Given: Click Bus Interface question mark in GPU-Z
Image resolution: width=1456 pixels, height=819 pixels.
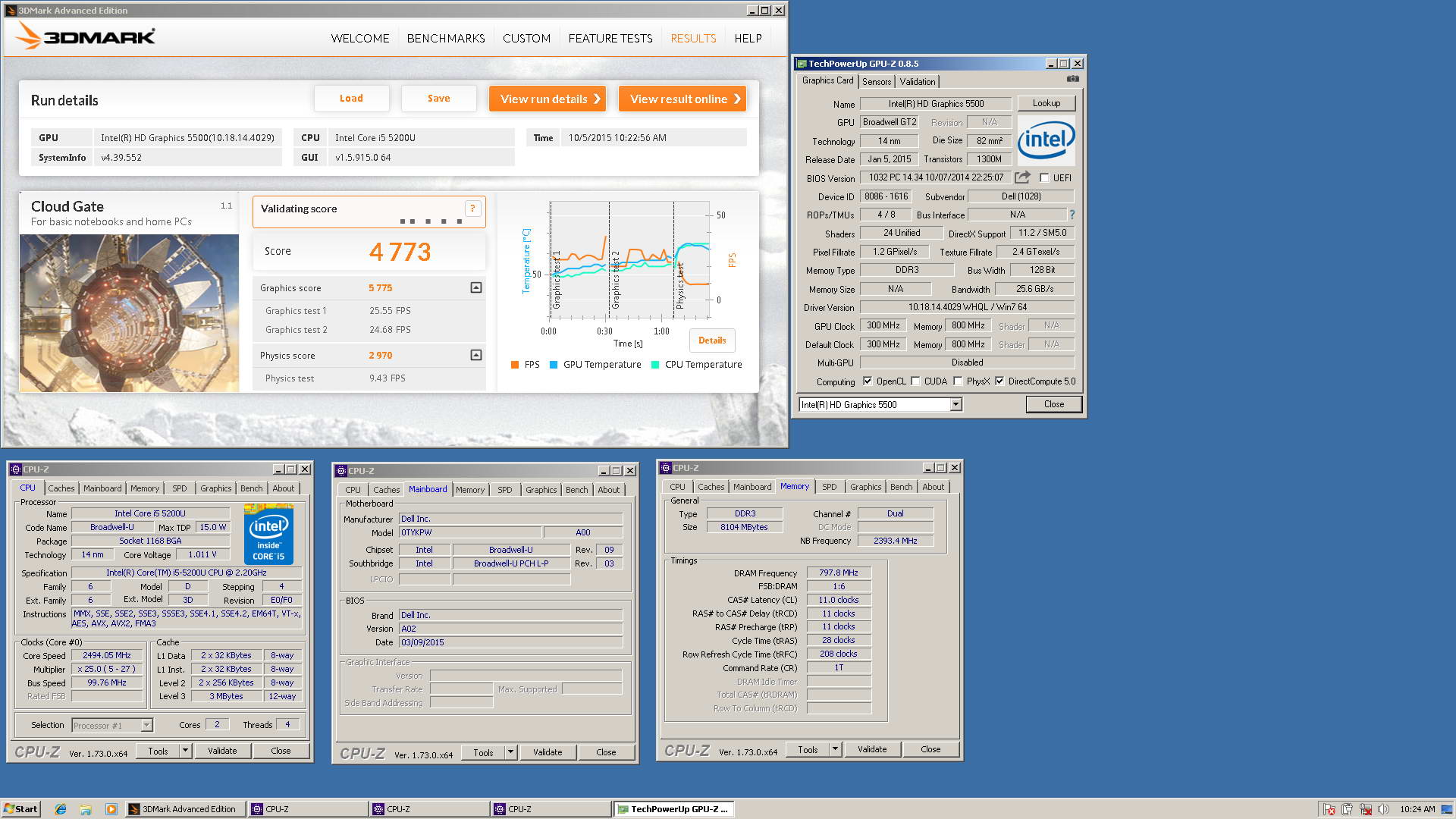Looking at the screenshot, I should pos(1072,215).
